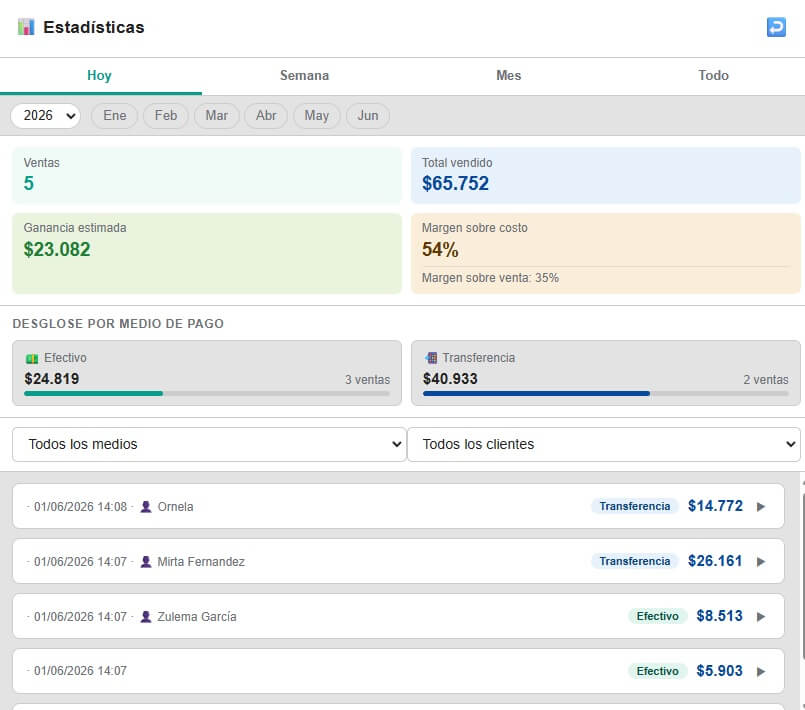Switch to the Mes tab
The width and height of the screenshot is (805, 710).
508,75
